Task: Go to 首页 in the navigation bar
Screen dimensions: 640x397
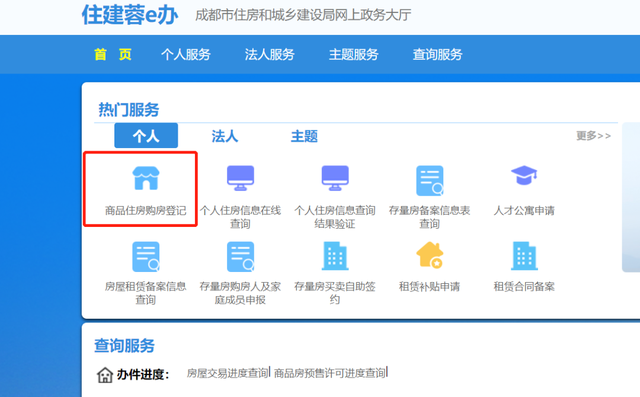Action: point(113,54)
